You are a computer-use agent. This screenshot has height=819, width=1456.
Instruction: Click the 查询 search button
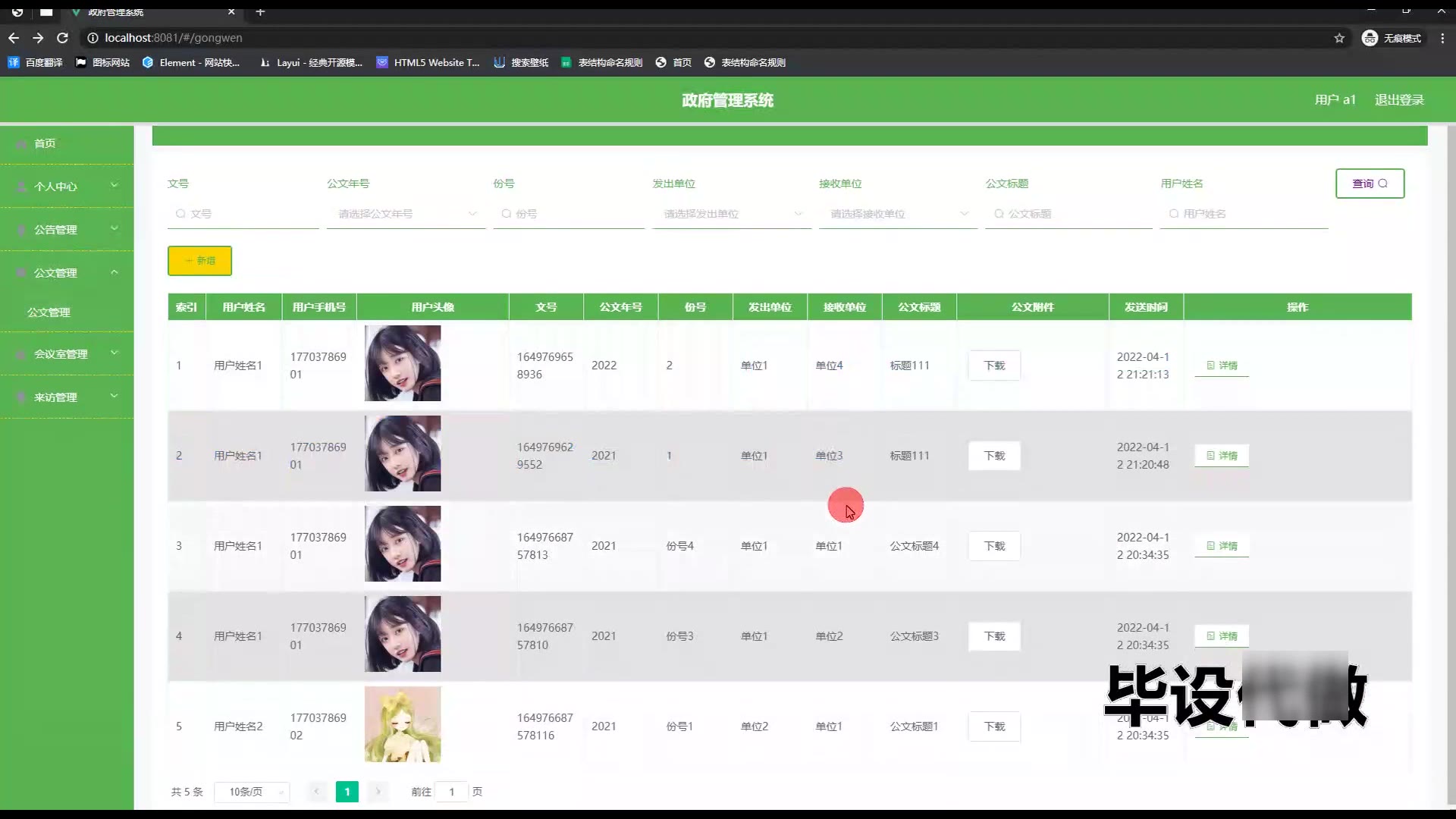1370,184
